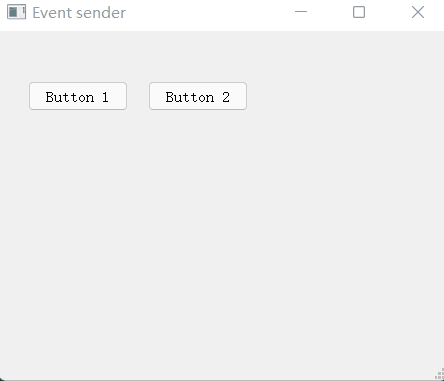
Task: Click the Button 2 push button
Action: coord(198,96)
